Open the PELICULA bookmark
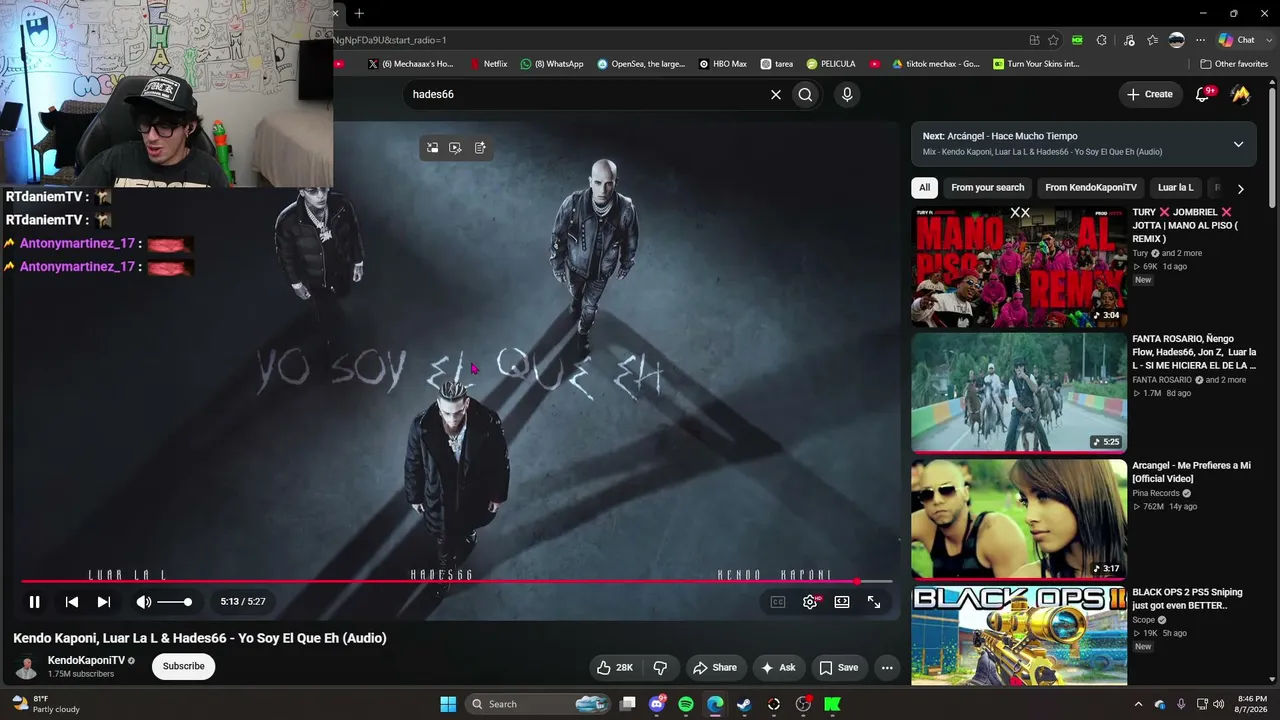Screen dimensions: 1280x720 tap(831, 64)
